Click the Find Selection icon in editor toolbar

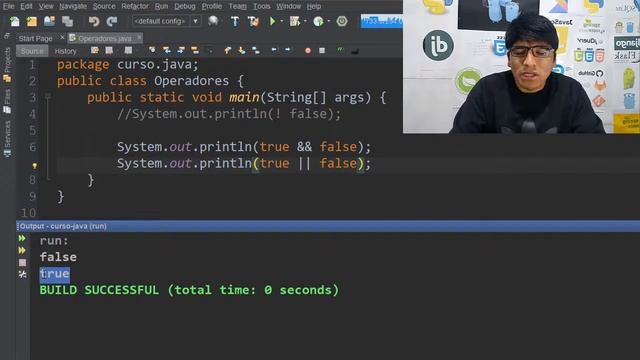click(x=152, y=50)
